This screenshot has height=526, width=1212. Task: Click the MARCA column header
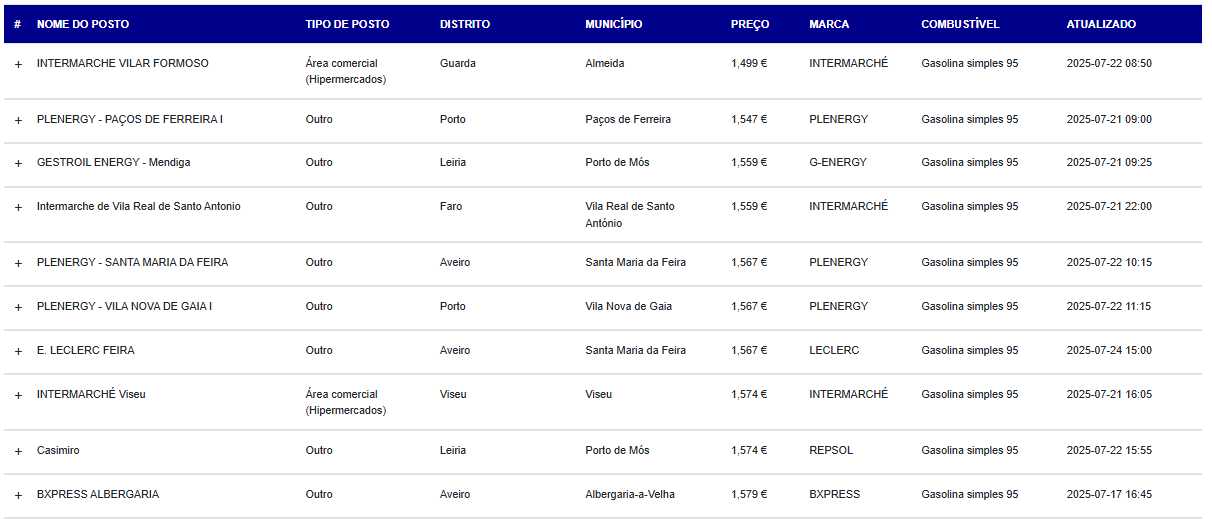point(829,24)
